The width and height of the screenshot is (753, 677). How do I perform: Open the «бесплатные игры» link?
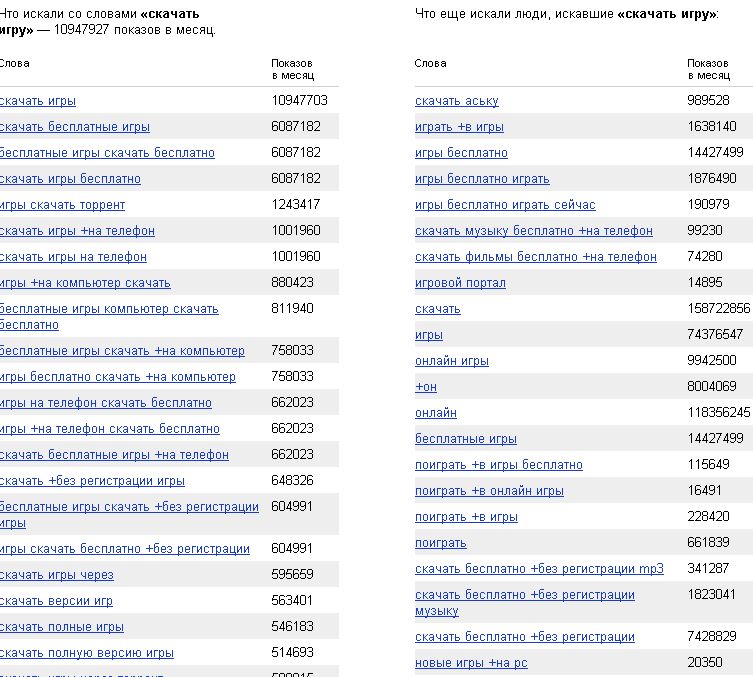[466, 438]
